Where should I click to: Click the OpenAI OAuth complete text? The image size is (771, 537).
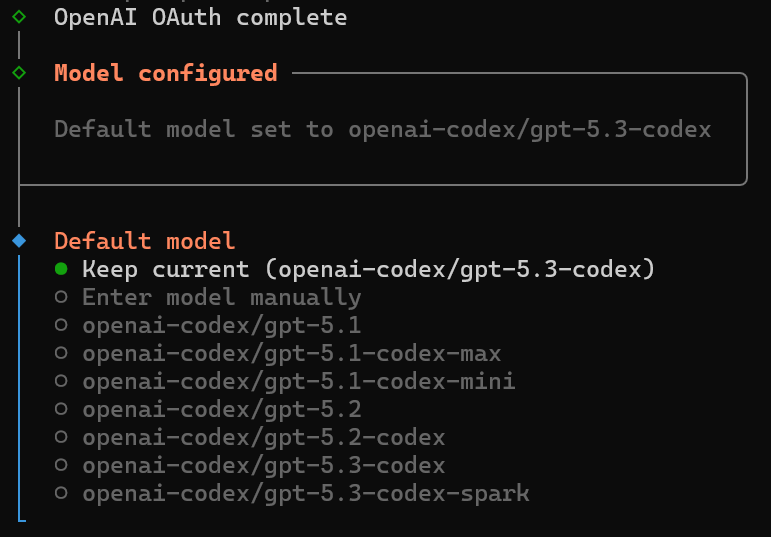pos(201,17)
